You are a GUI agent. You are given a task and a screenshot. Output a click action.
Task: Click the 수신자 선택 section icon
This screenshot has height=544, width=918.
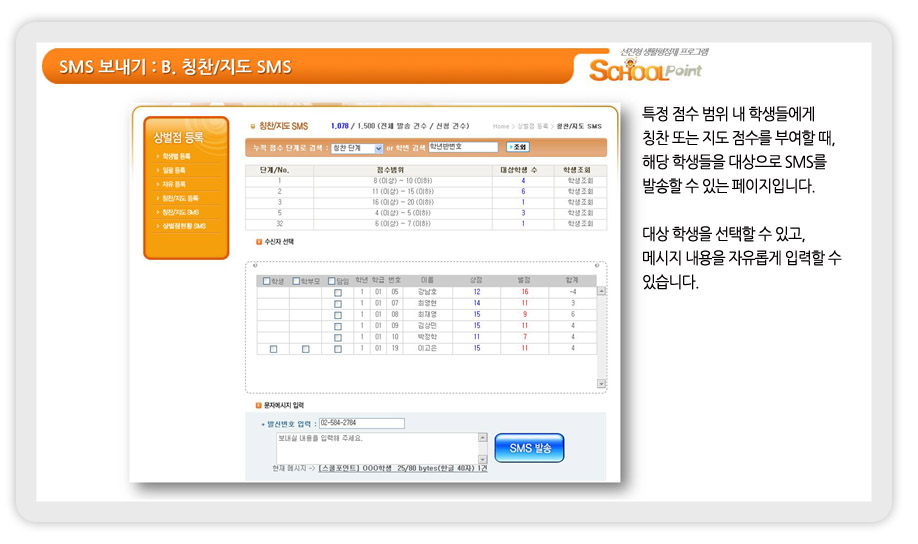(259, 241)
